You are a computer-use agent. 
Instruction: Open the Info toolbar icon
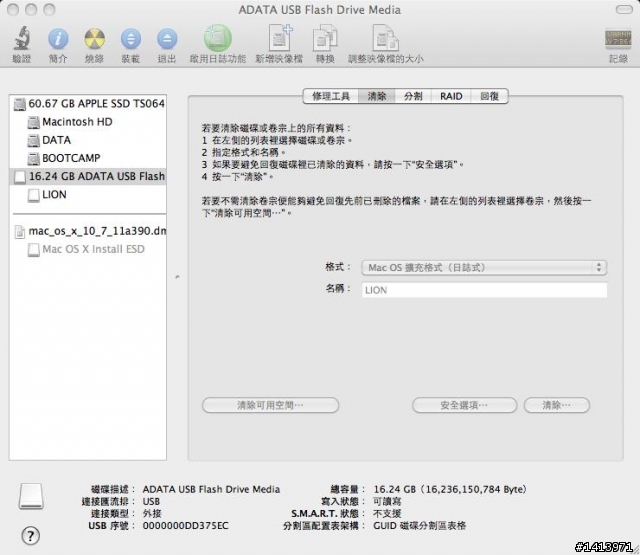coord(58,39)
